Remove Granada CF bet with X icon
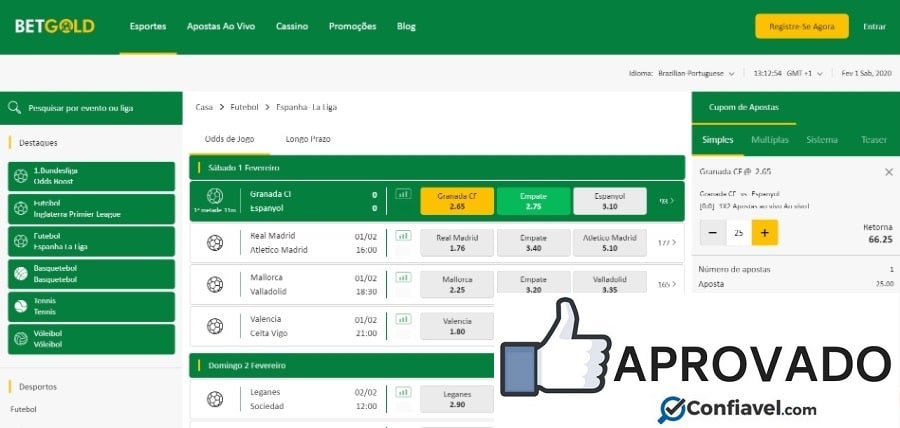The image size is (900, 428). (889, 172)
